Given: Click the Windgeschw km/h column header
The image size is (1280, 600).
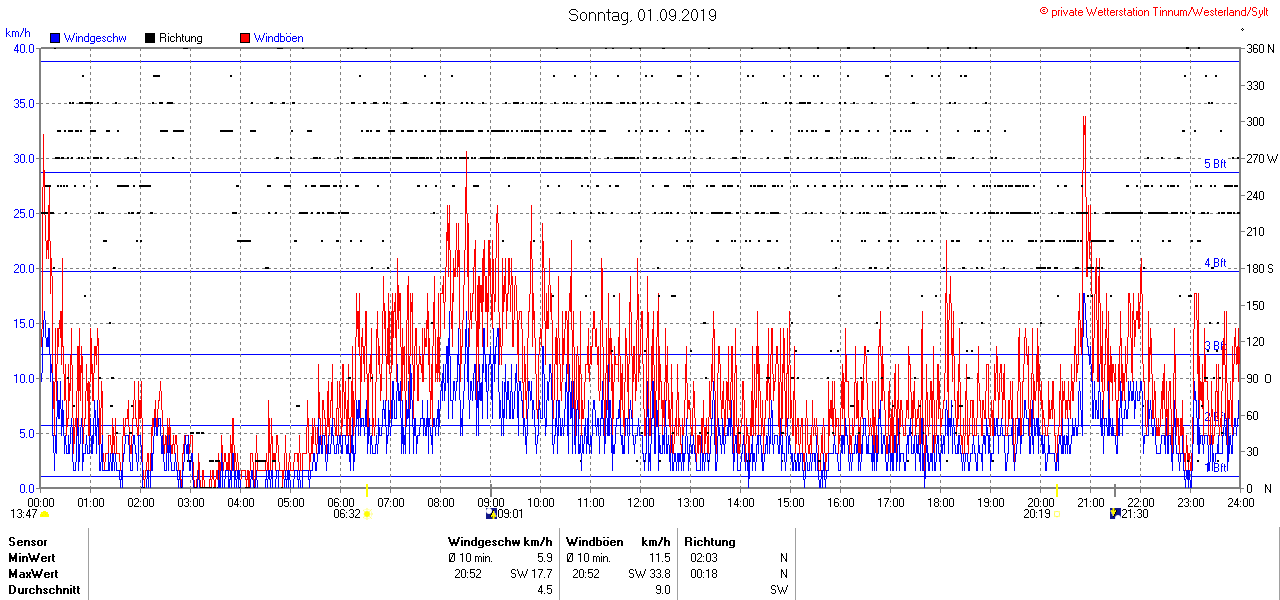Looking at the screenshot, I should tap(500, 542).
